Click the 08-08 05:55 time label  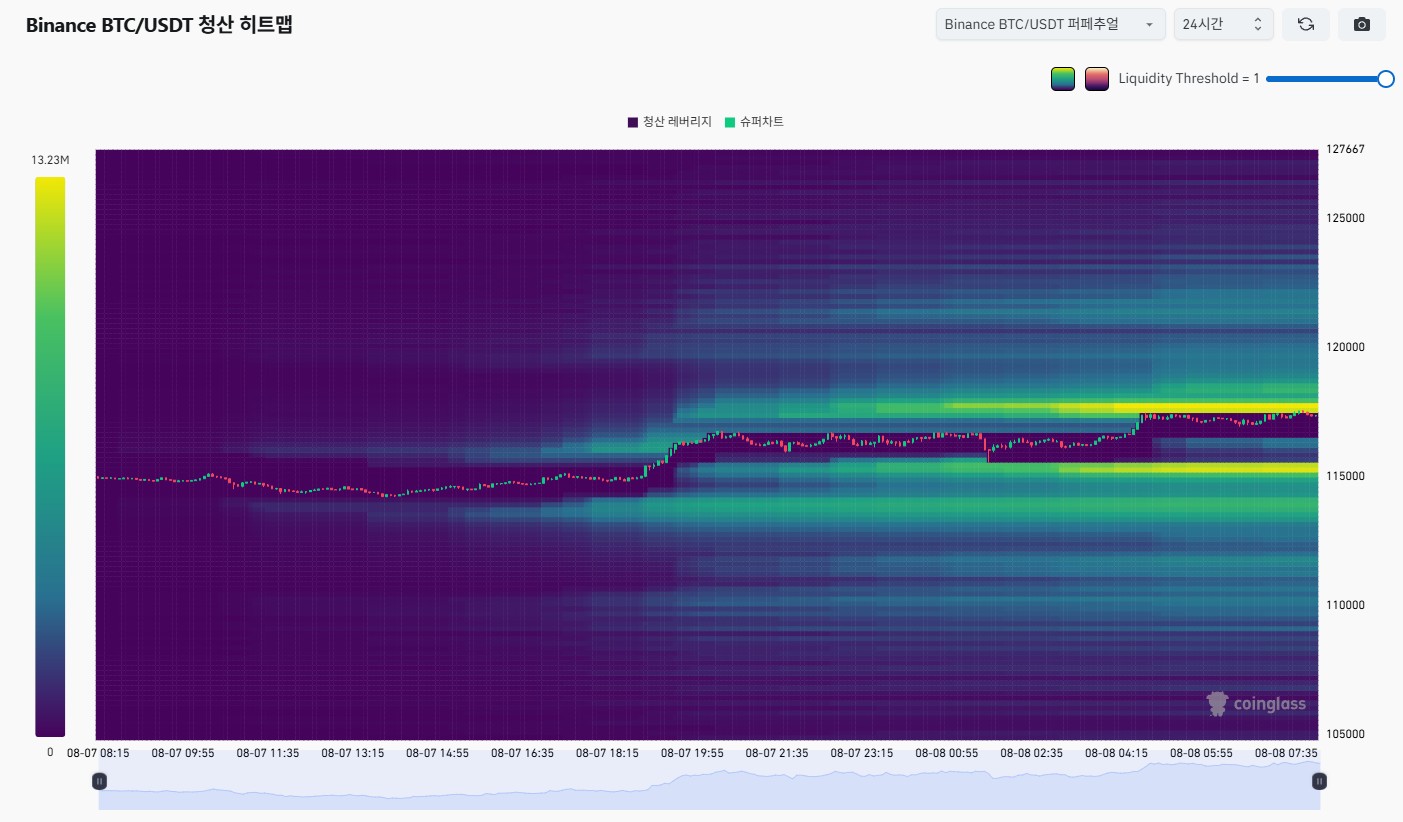(x=1202, y=753)
